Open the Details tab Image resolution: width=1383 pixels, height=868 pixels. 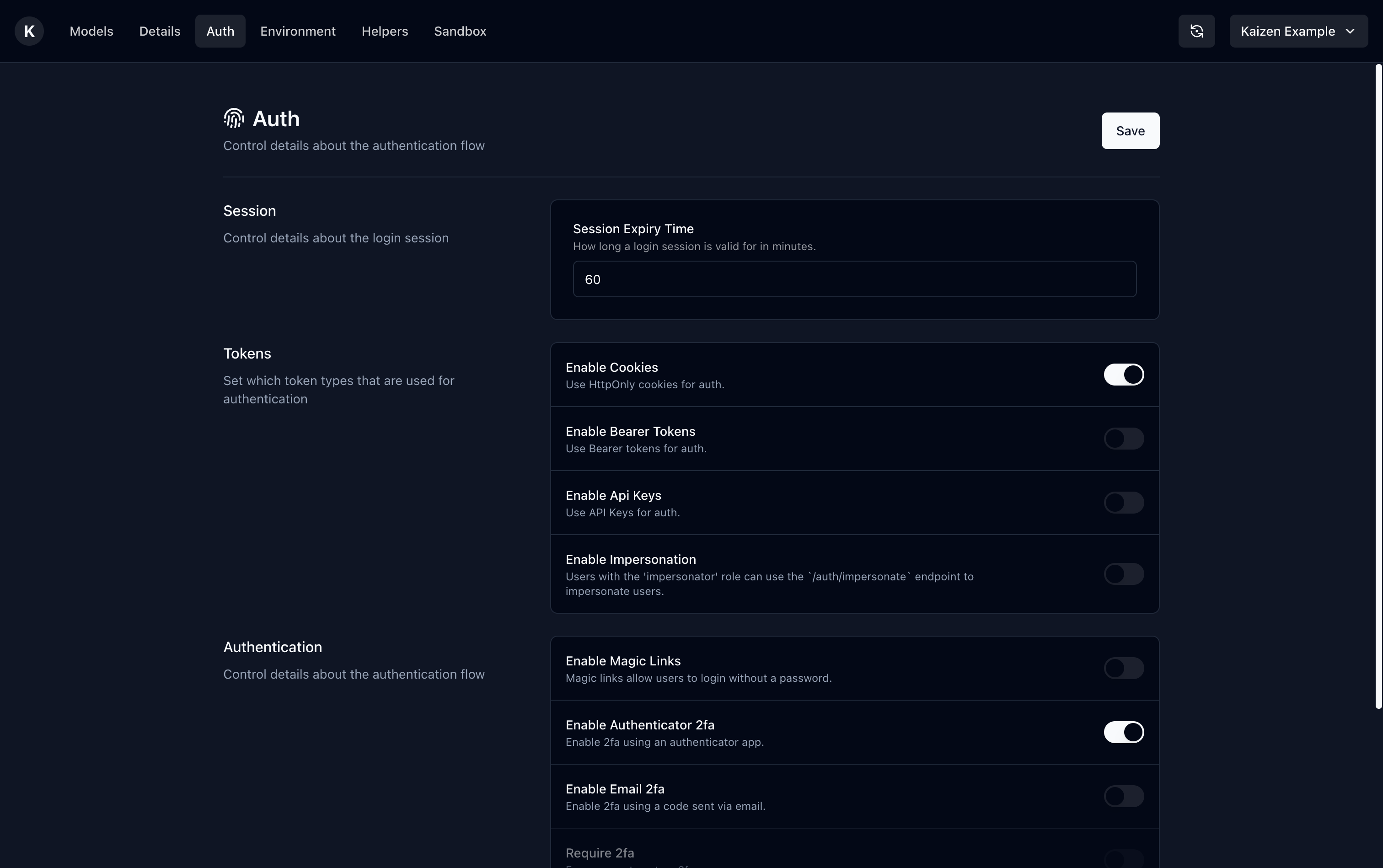(160, 31)
